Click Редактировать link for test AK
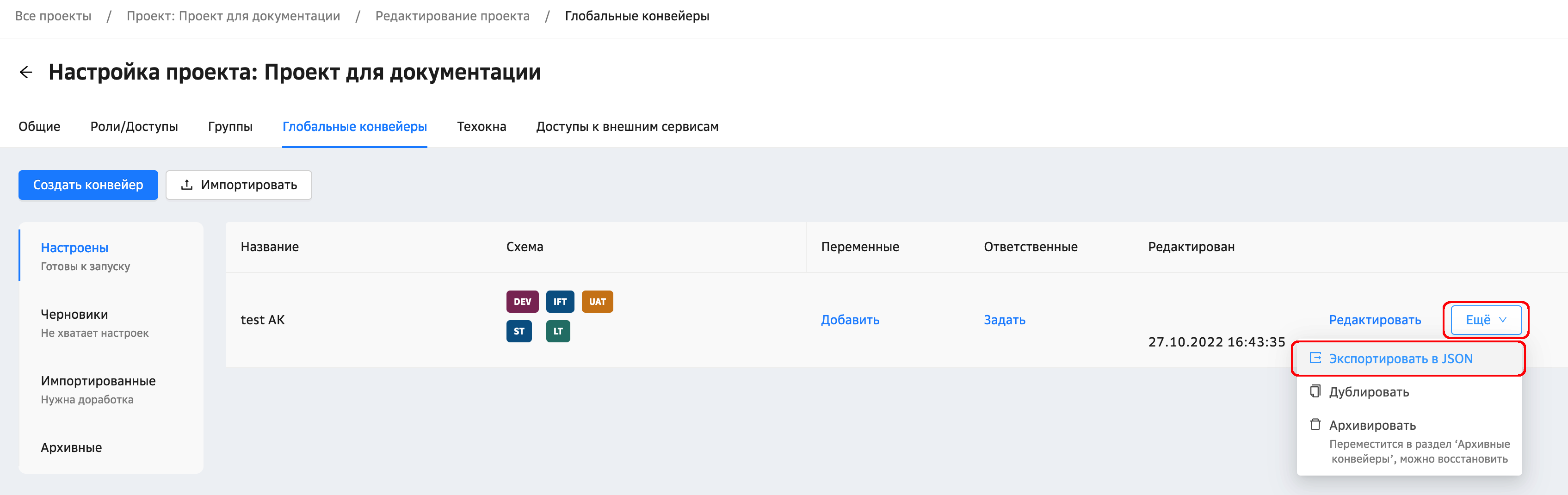 click(1375, 320)
